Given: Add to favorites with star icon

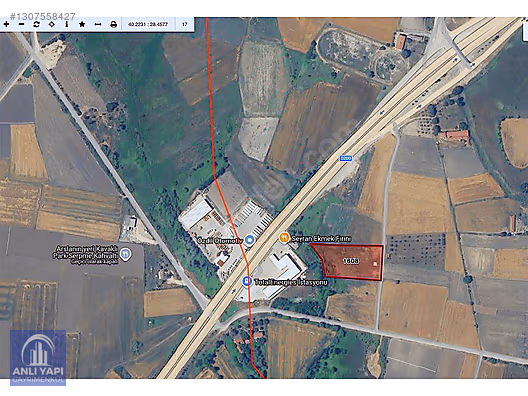Looking at the screenshot, I should 82,24.
